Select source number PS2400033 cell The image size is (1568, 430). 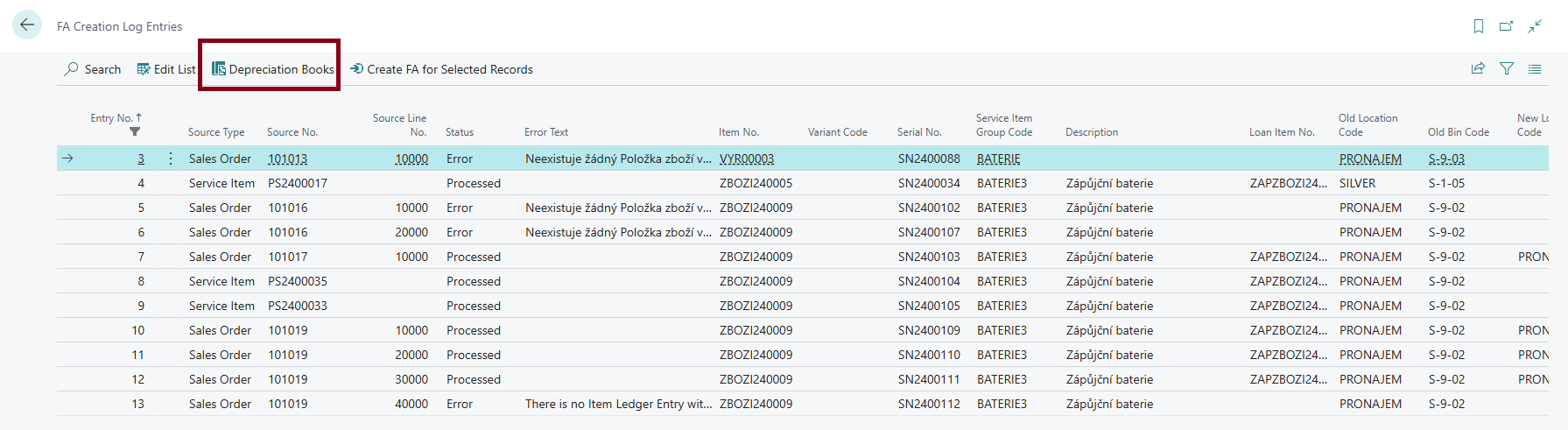[x=298, y=306]
